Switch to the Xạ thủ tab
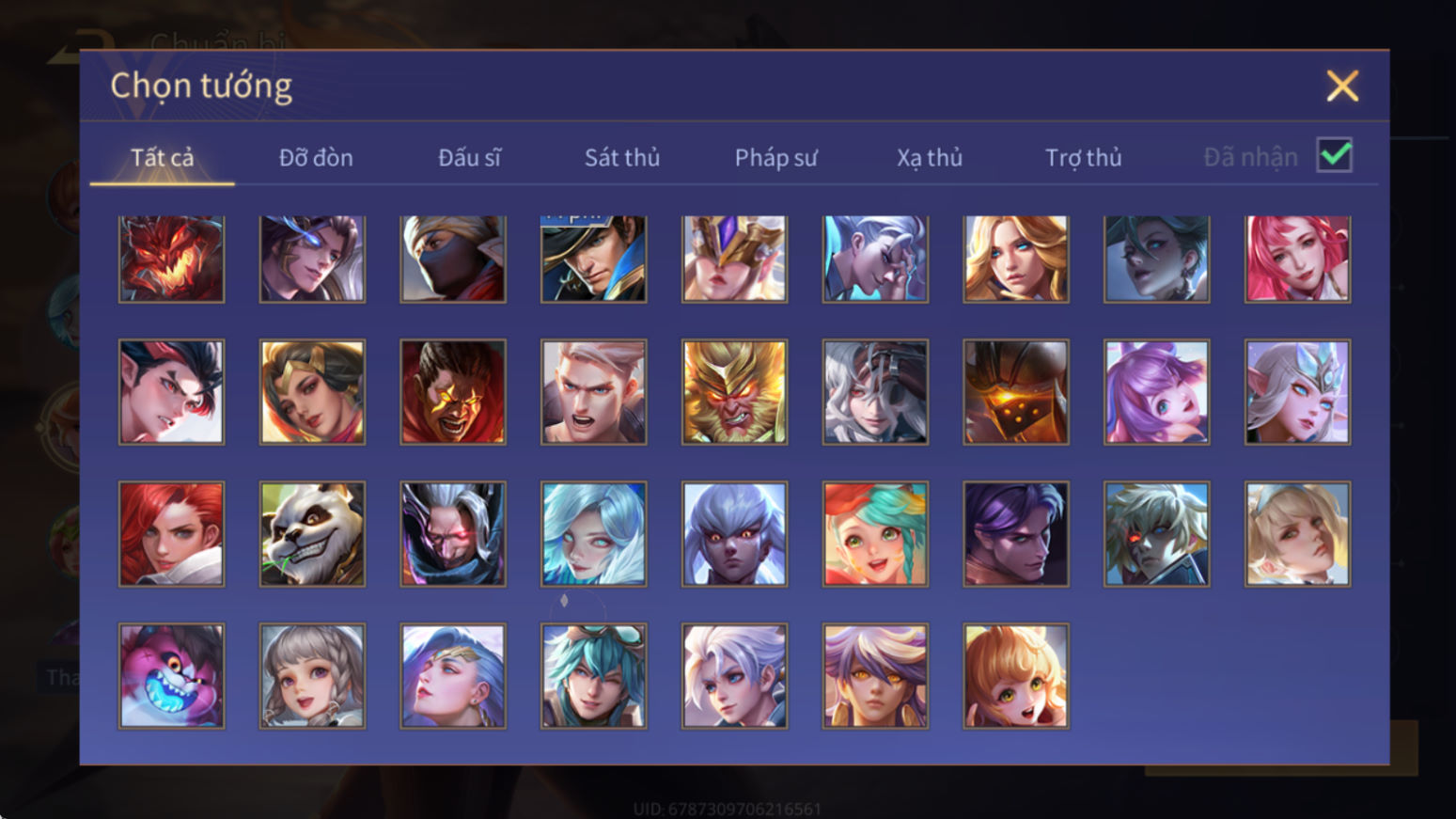Image resolution: width=1456 pixels, height=819 pixels. tap(930, 157)
